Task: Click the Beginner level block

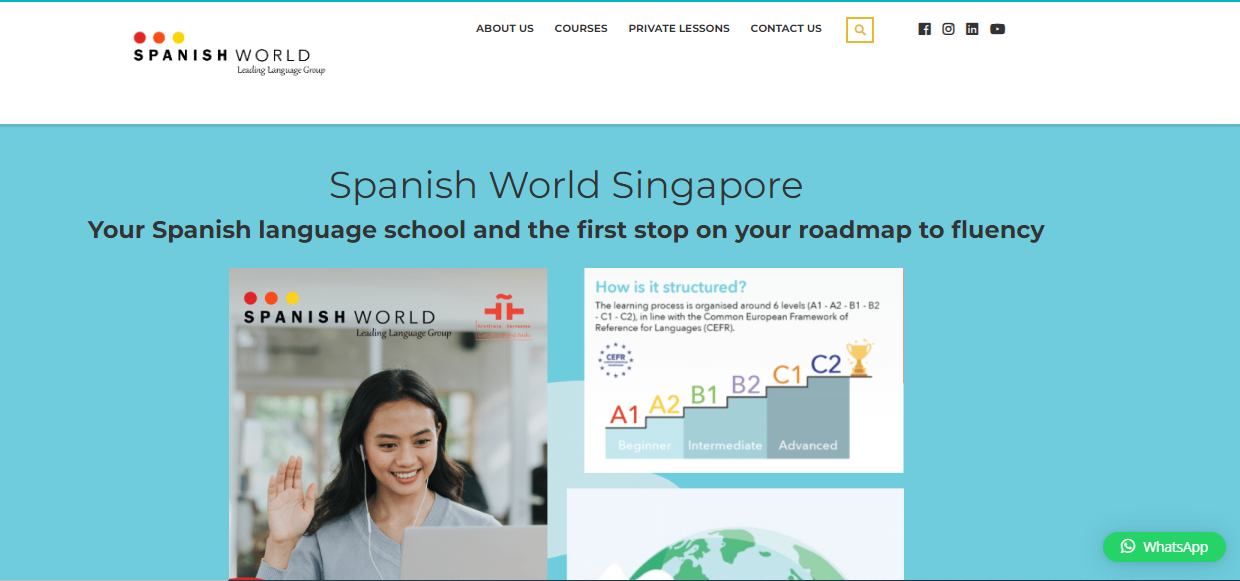Action: [x=644, y=445]
